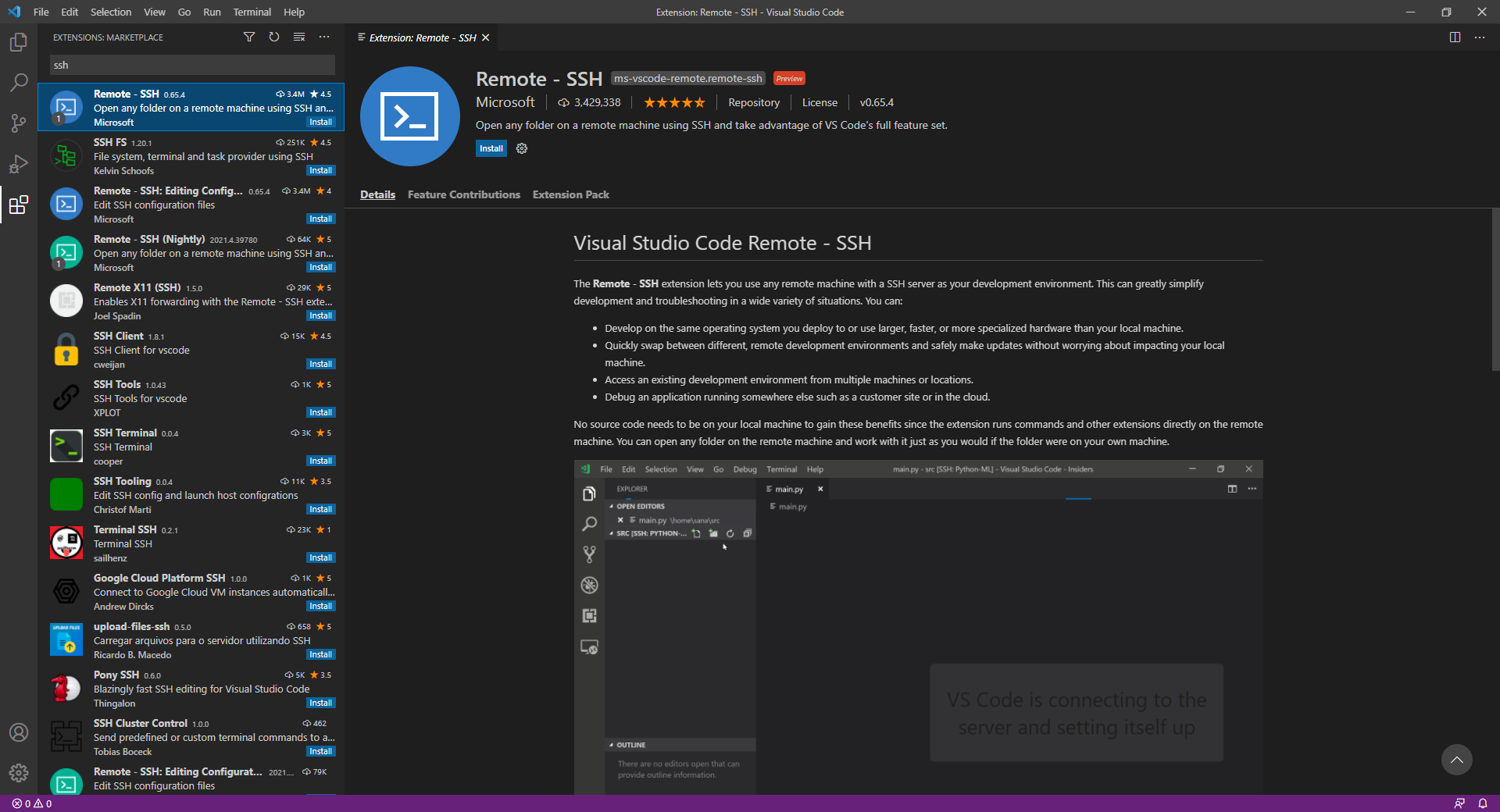Filter extensions with the funnel icon
Screen dimensions: 1500x812
[x=249, y=37]
